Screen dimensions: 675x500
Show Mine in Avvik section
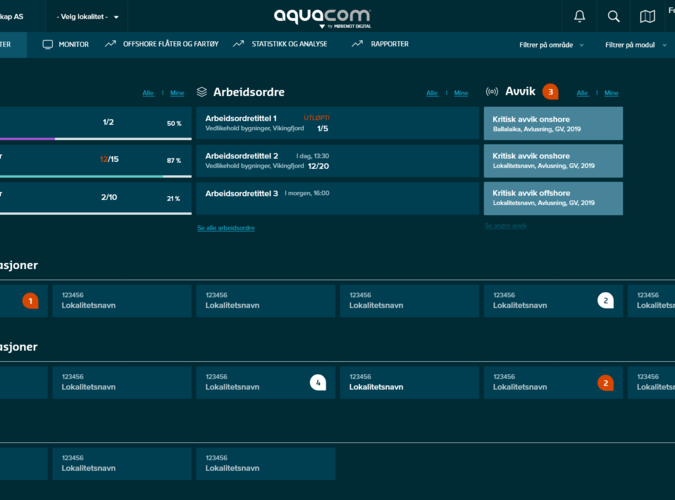point(611,93)
